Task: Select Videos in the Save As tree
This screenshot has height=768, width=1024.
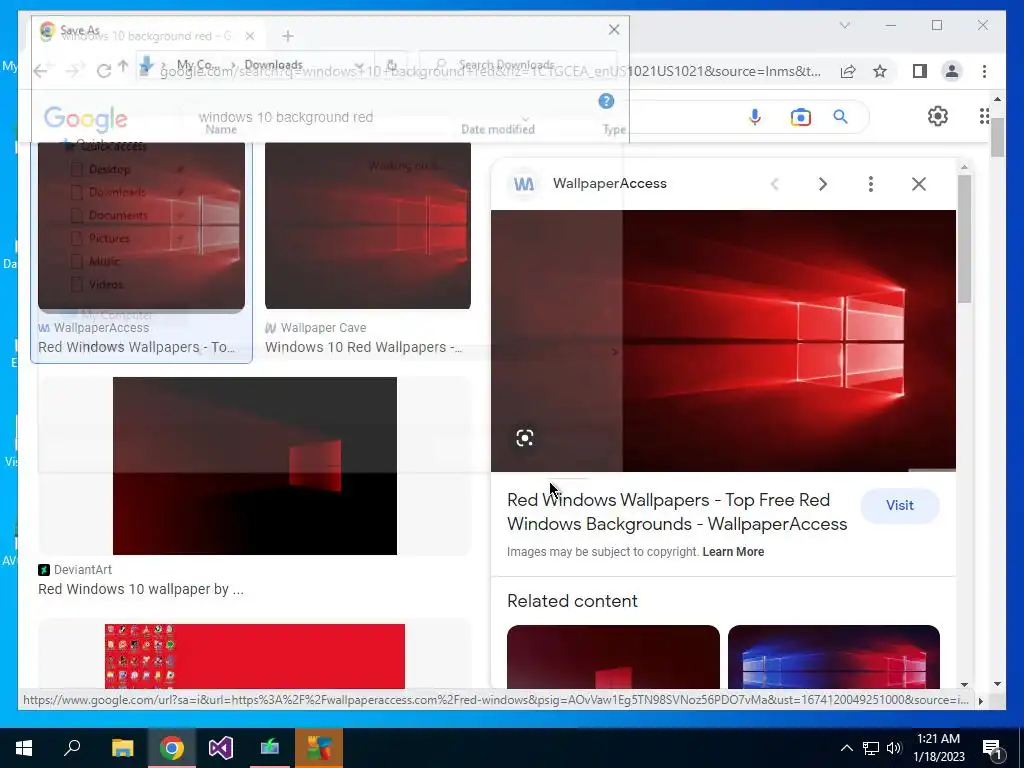Action: click(x=106, y=284)
